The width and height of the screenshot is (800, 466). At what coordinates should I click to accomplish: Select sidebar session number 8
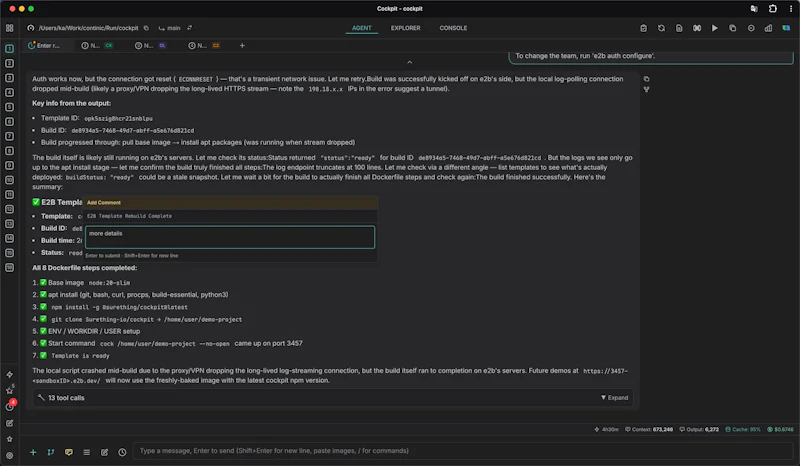(x=10, y=151)
